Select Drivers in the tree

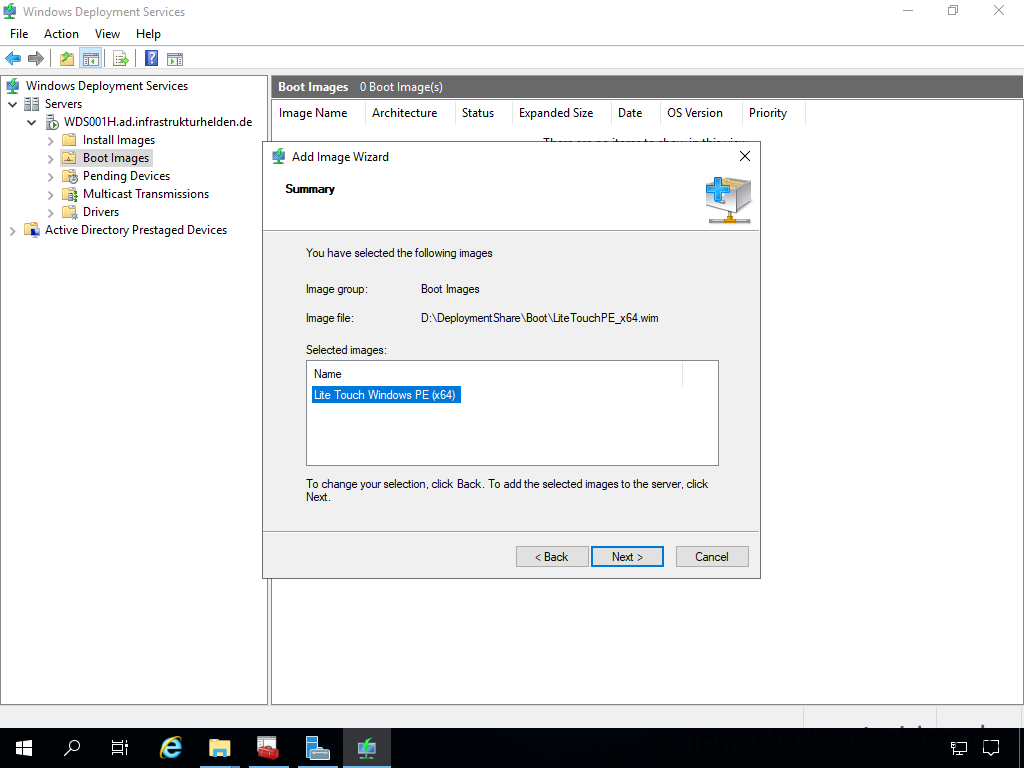click(x=101, y=212)
